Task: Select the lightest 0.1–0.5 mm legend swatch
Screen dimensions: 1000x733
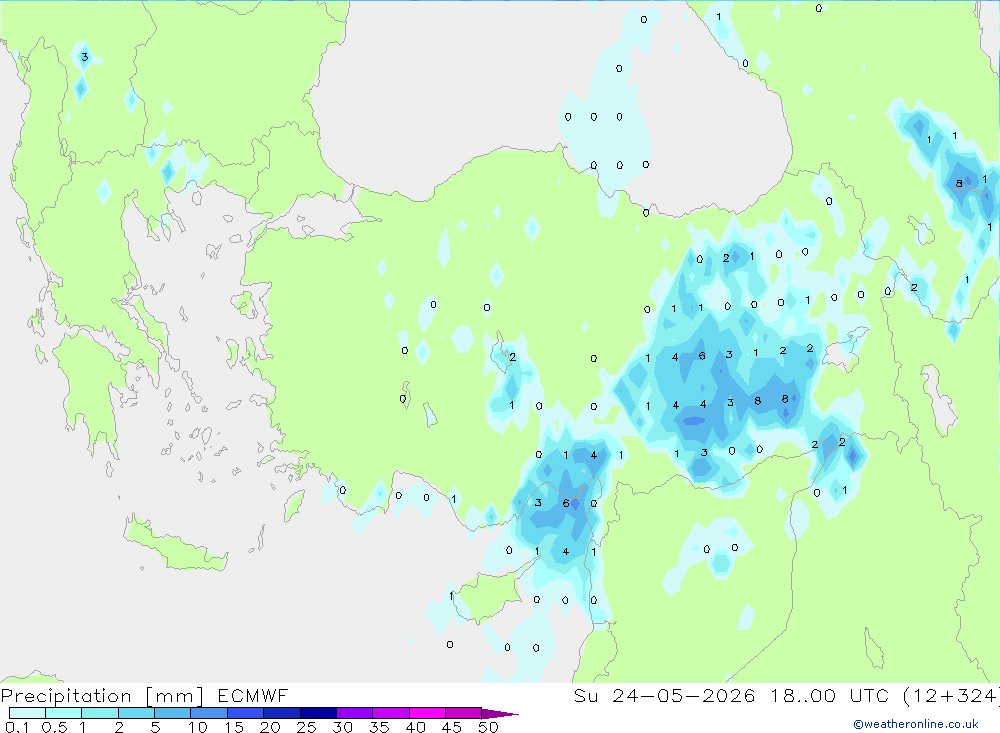Action: click(27, 713)
